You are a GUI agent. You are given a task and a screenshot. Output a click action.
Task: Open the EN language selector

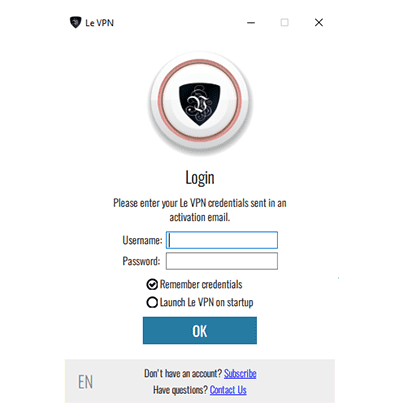tap(85, 382)
